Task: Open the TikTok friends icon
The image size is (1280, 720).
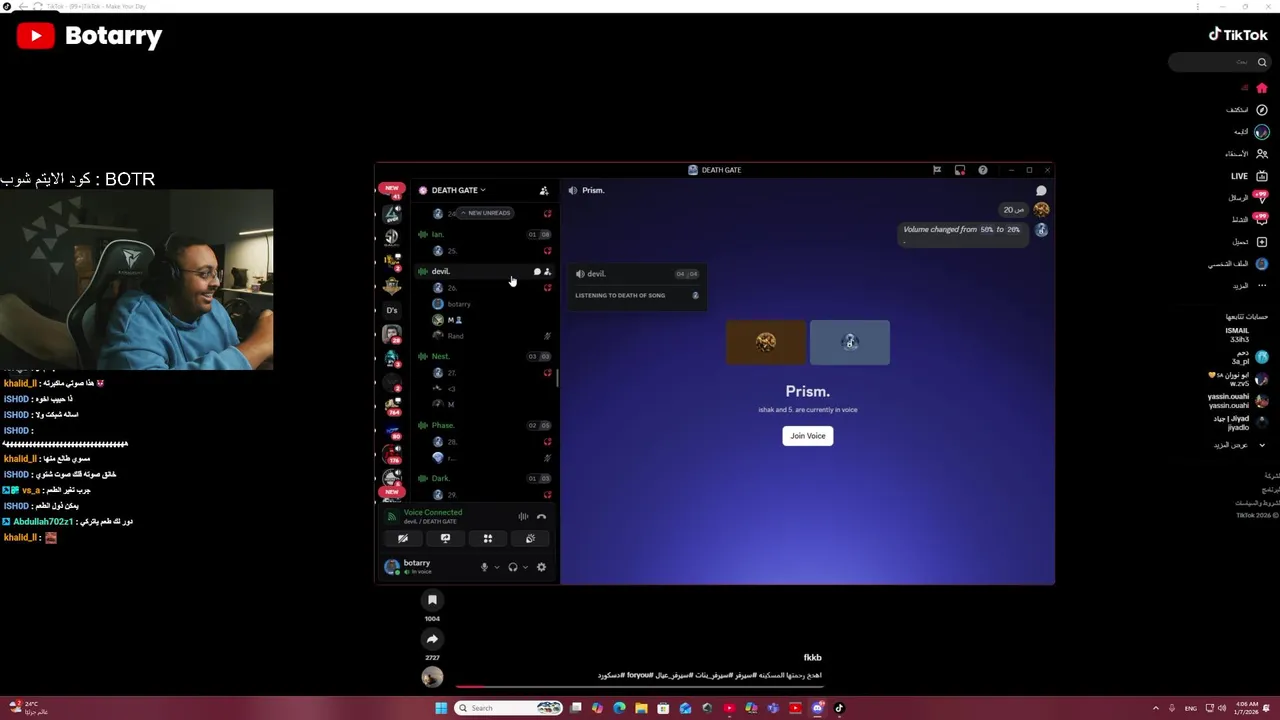Action: [1262, 154]
